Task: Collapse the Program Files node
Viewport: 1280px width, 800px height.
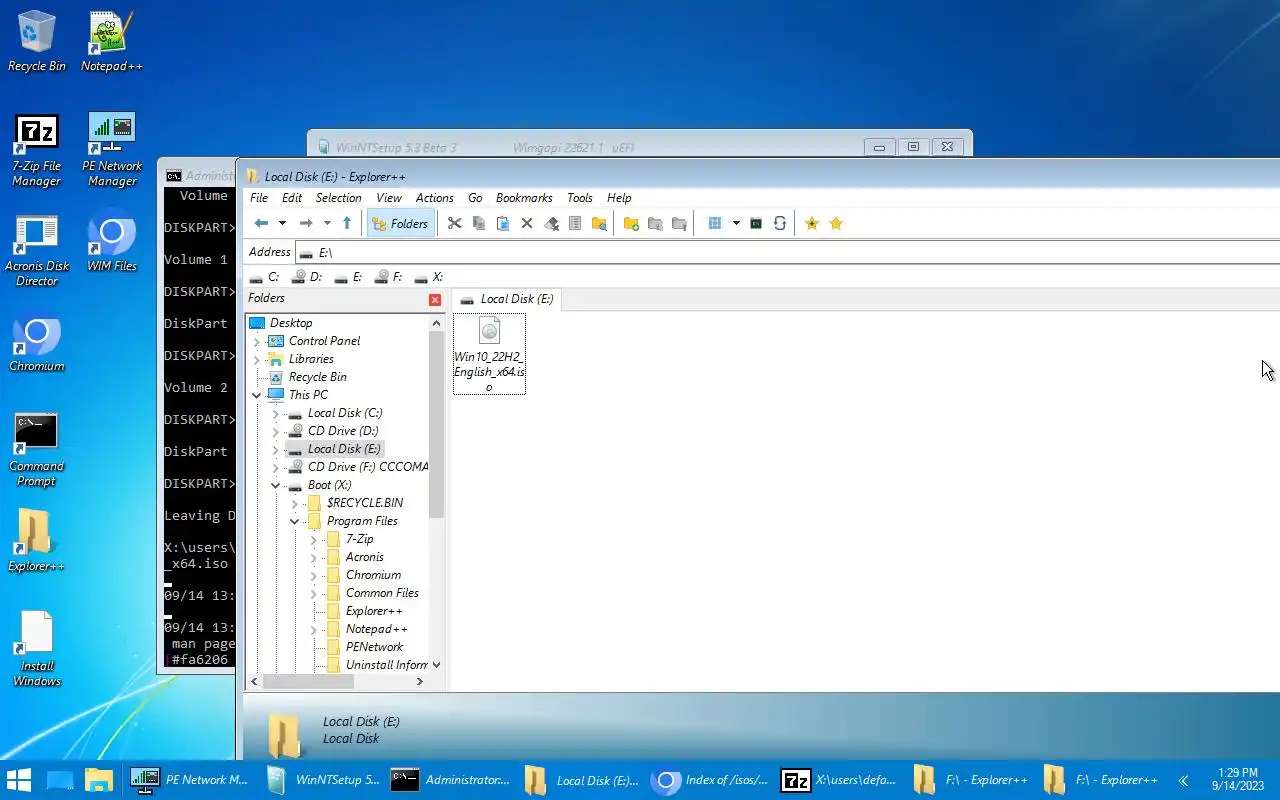Action: click(x=295, y=522)
